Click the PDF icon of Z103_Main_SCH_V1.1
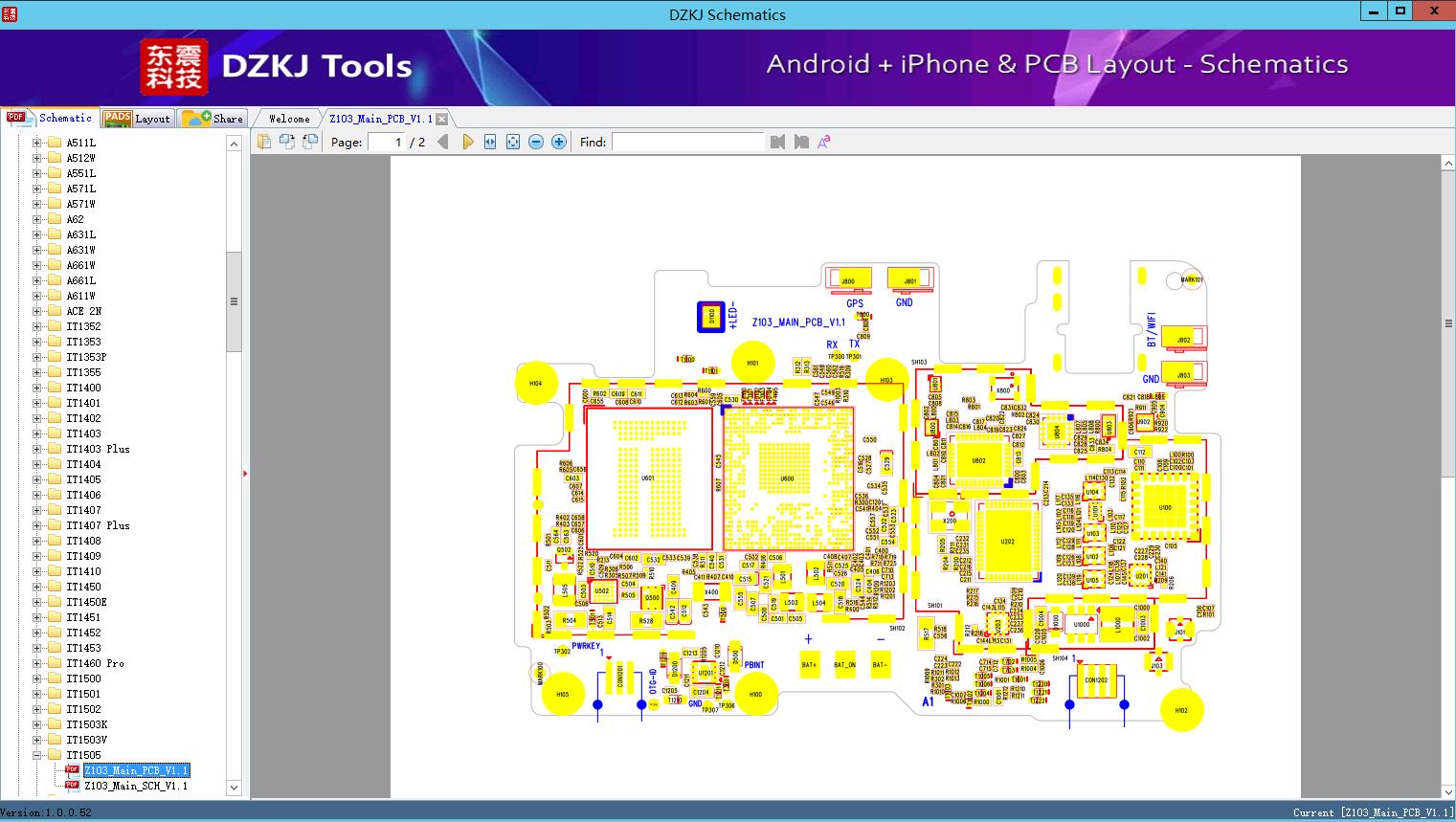Viewport: 1456px width, 822px height. [72, 786]
